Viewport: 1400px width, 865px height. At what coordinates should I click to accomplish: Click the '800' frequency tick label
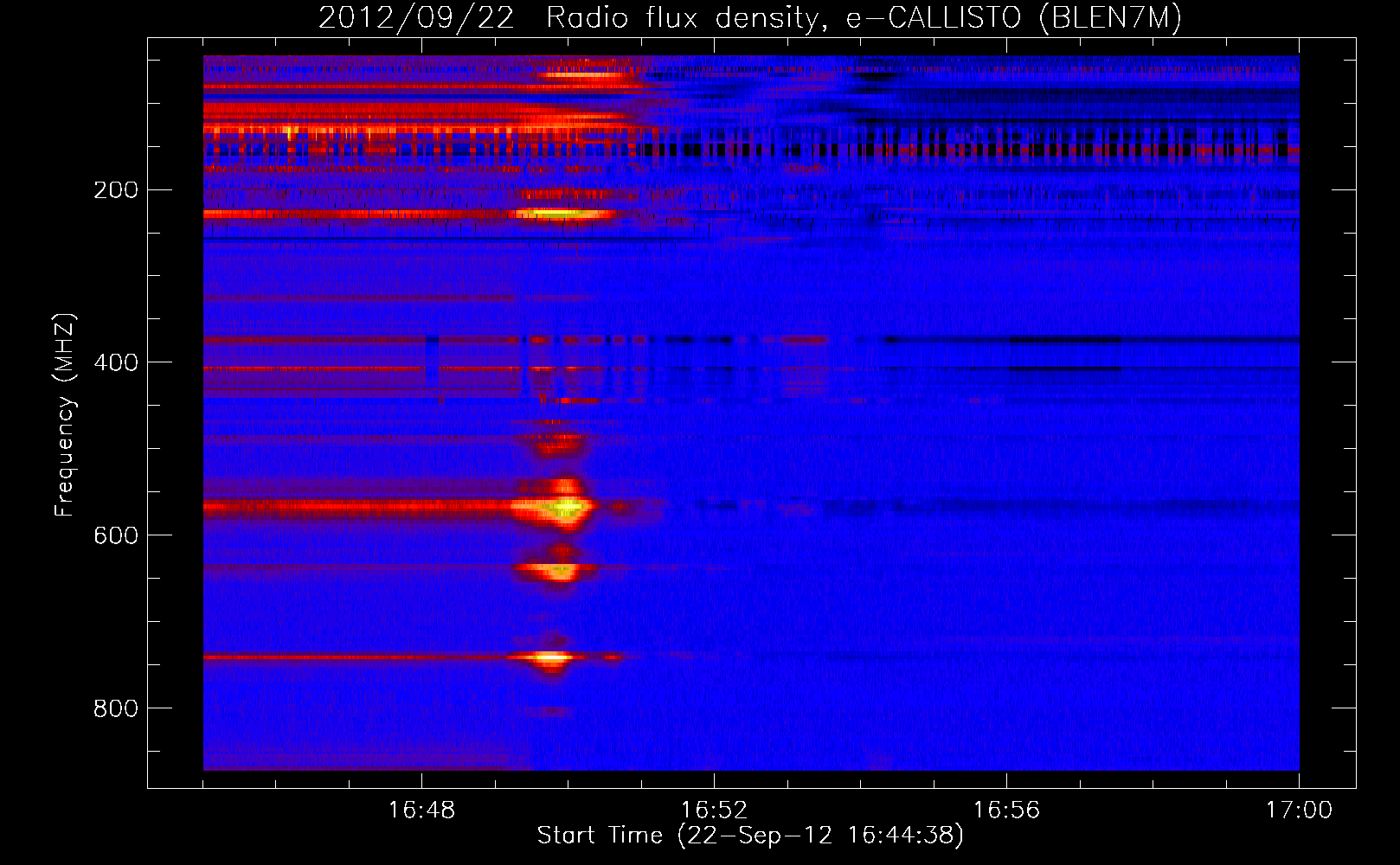116,708
